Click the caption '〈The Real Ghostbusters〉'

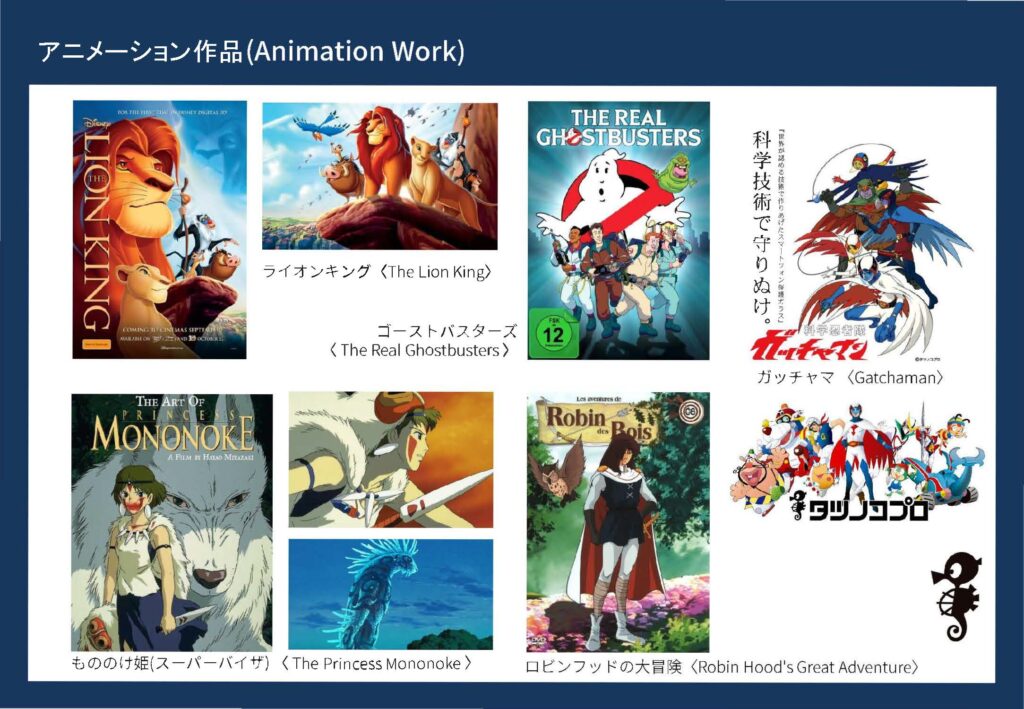point(420,351)
